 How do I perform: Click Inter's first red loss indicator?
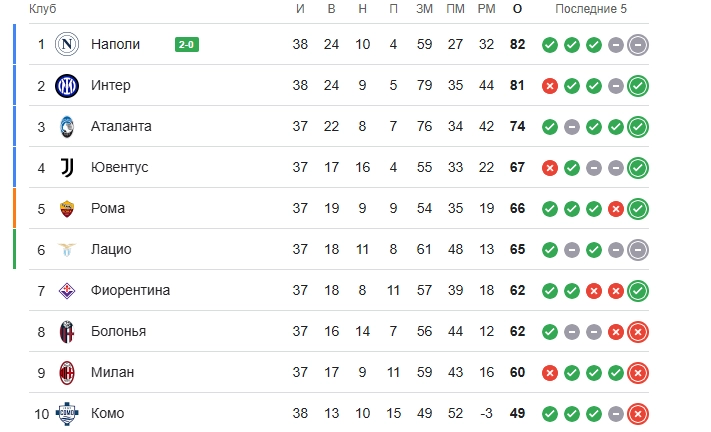pos(550,86)
